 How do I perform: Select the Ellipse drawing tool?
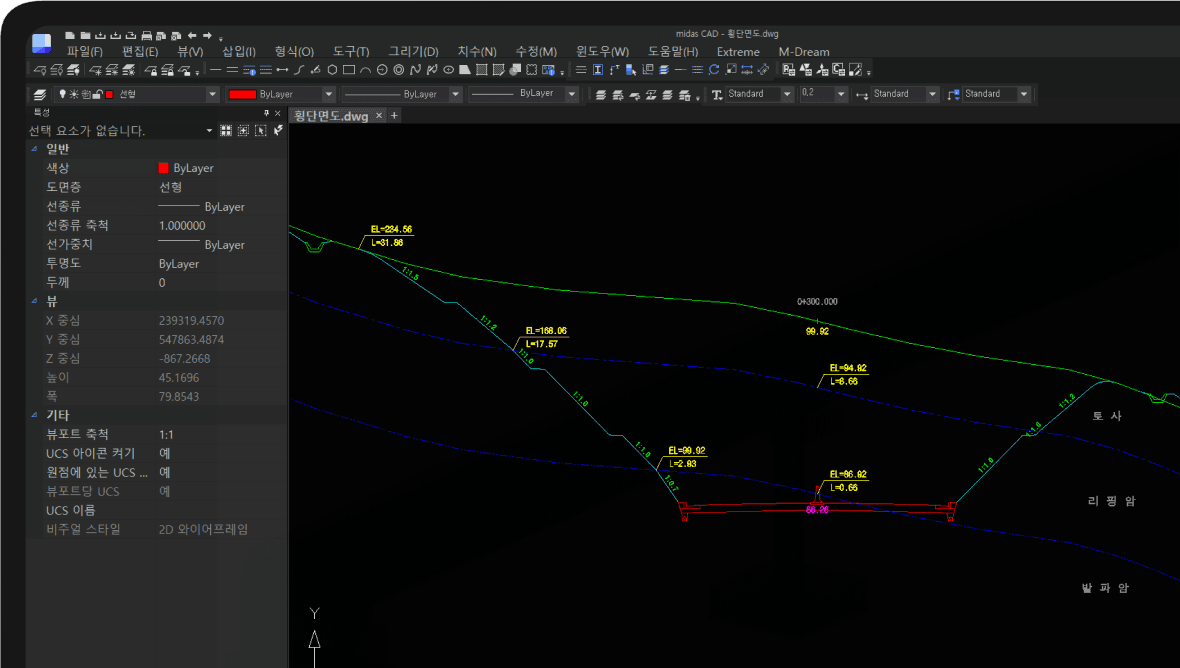(x=448, y=70)
